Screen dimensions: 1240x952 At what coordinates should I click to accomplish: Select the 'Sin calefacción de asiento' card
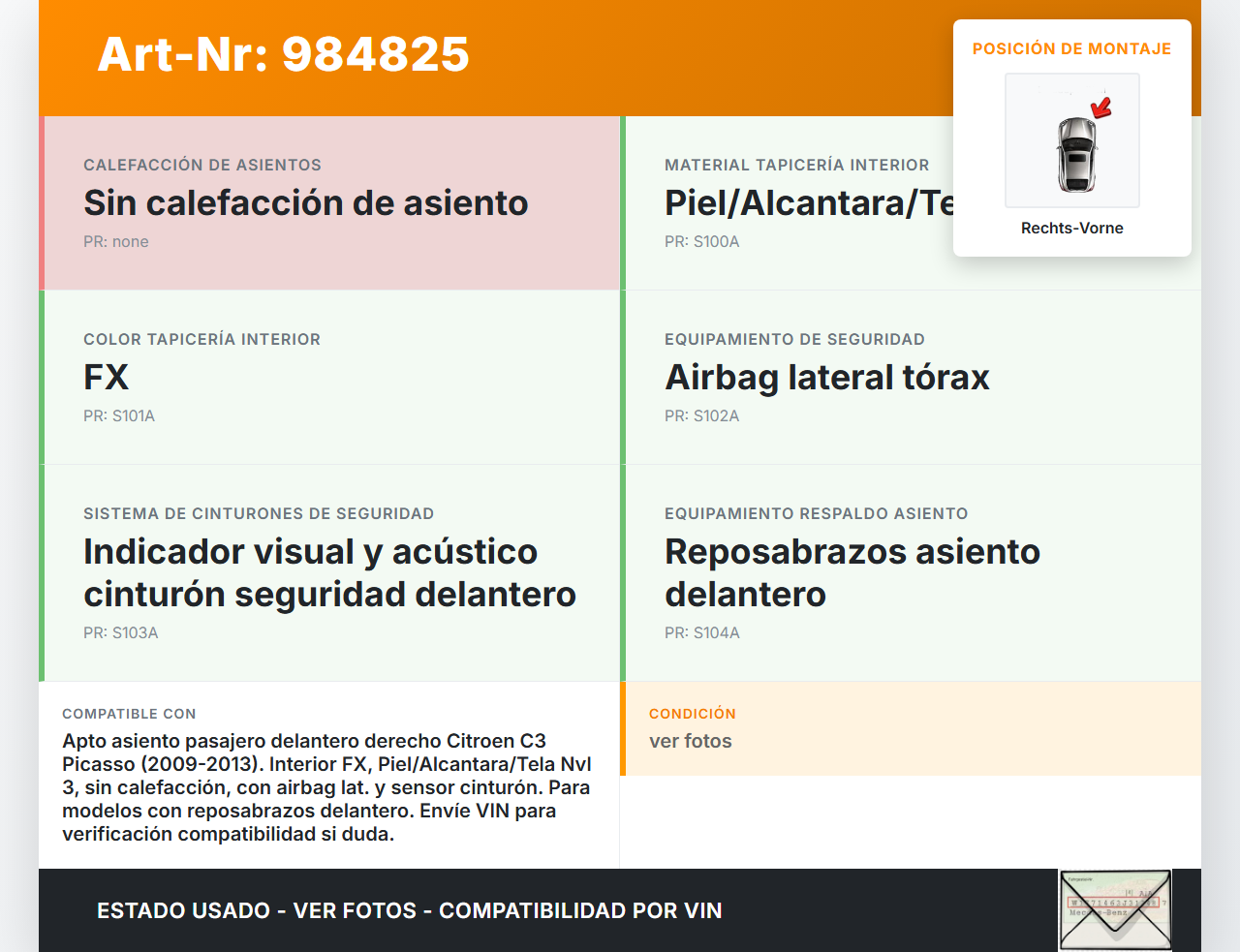point(331,203)
